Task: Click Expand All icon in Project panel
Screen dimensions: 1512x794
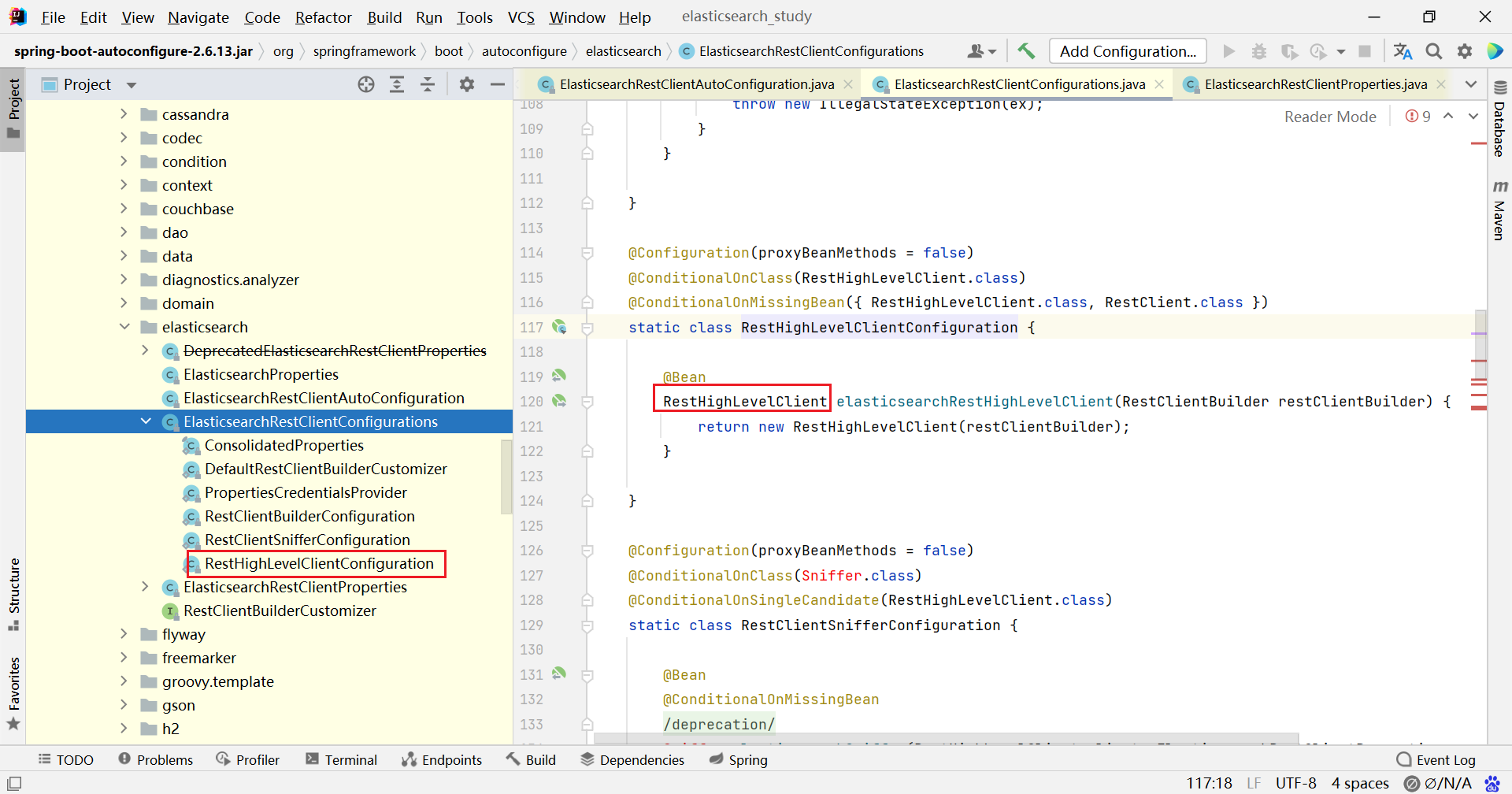Action: pyautogui.click(x=397, y=84)
